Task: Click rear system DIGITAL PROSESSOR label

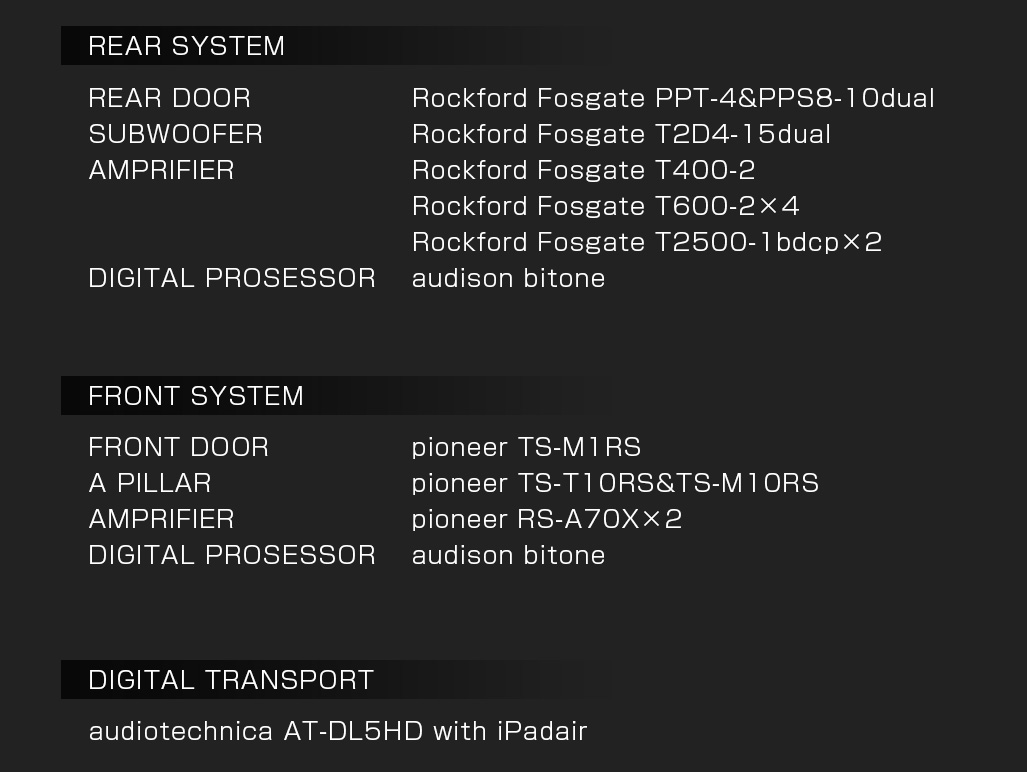Action: click(x=232, y=278)
